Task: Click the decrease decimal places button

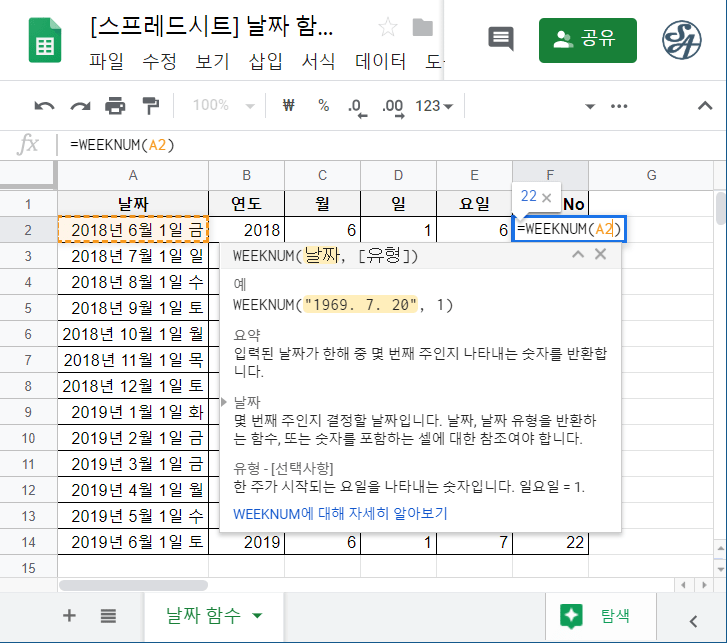Action: point(354,106)
